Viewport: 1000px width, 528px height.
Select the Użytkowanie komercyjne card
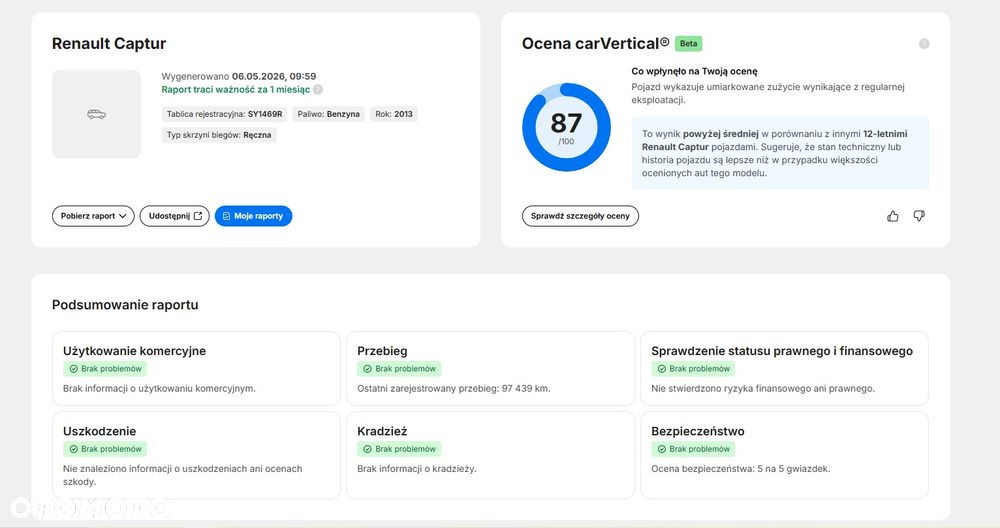pos(196,369)
